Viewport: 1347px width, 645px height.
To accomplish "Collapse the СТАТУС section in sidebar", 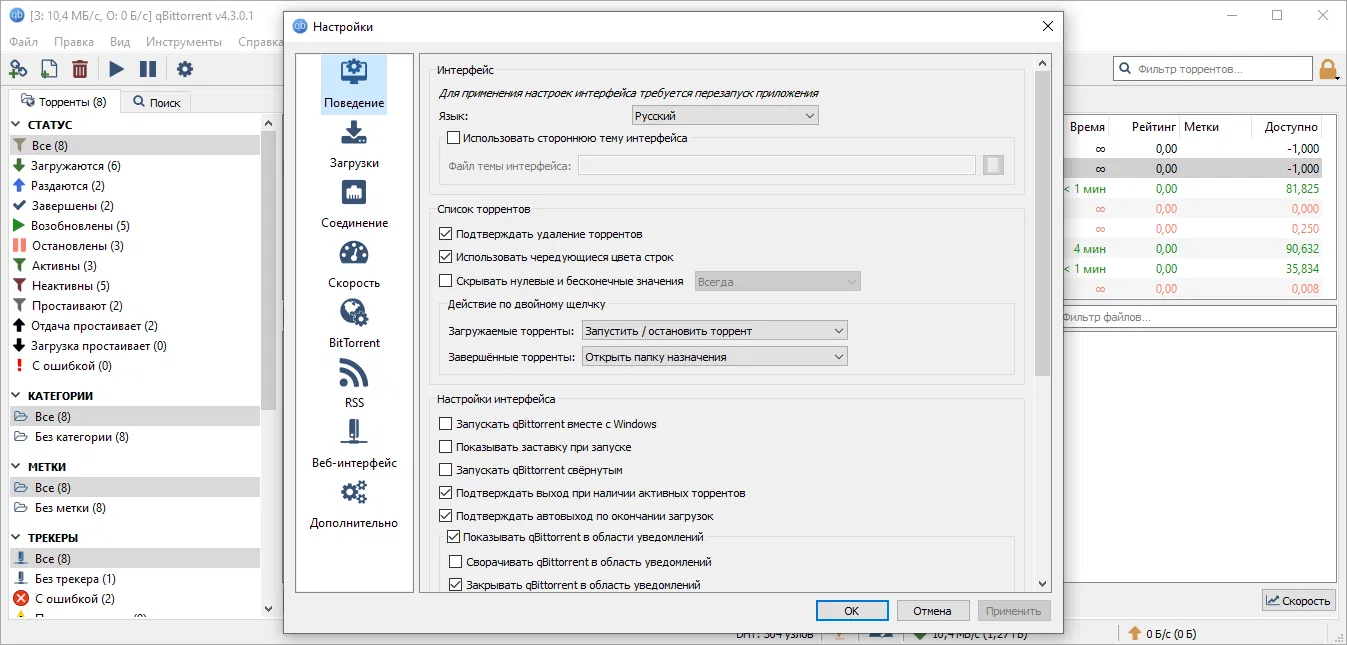I will (17, 125).
